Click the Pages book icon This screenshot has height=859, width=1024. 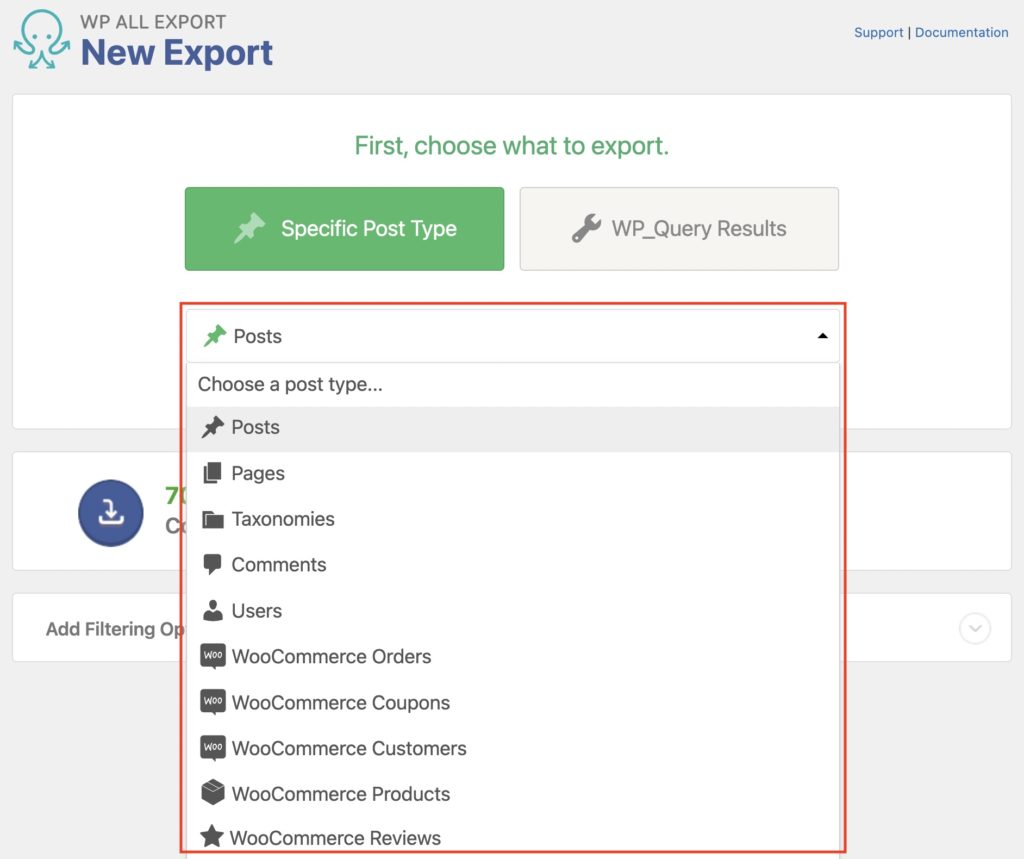(213, 473)
